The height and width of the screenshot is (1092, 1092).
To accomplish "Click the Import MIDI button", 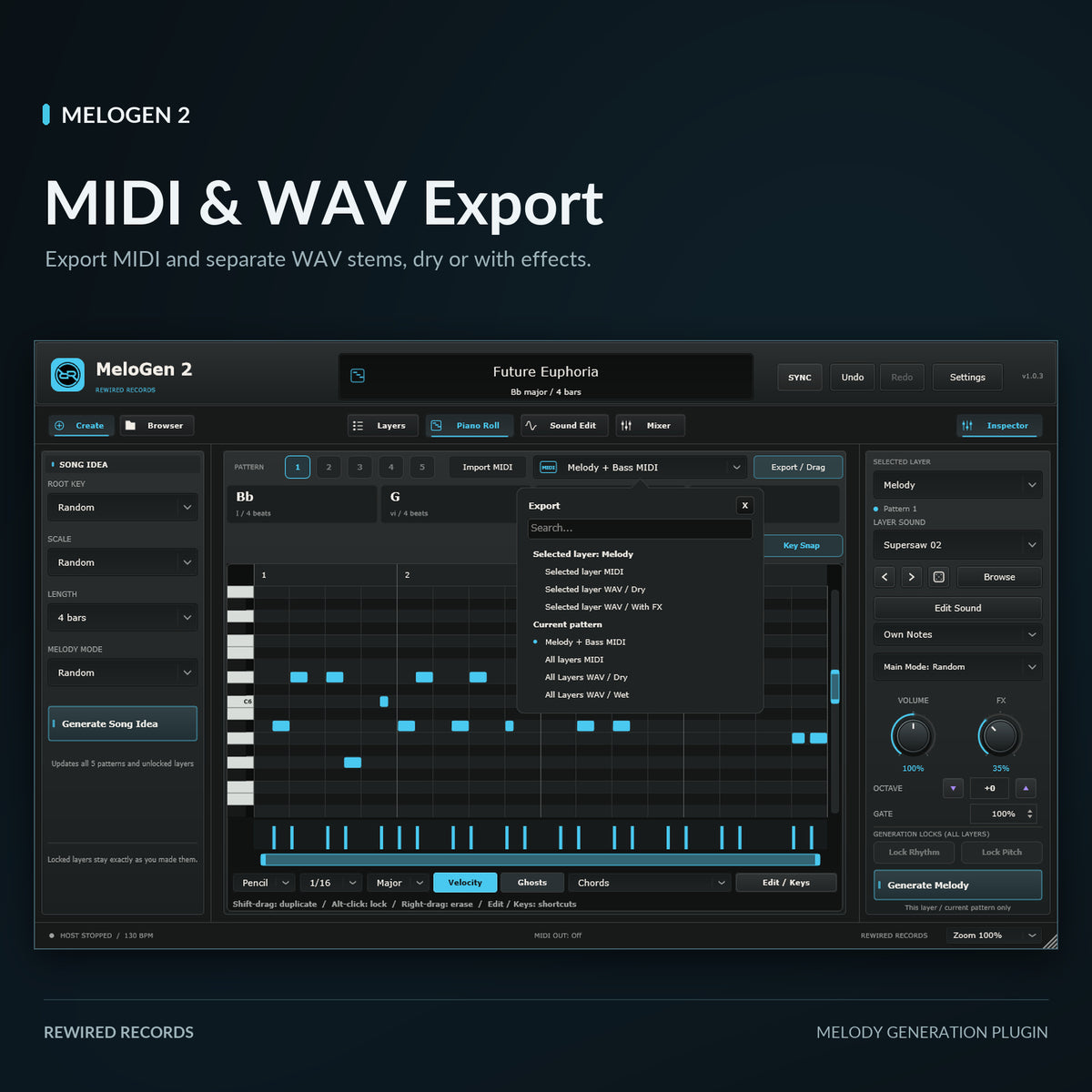I will (487, 467).
